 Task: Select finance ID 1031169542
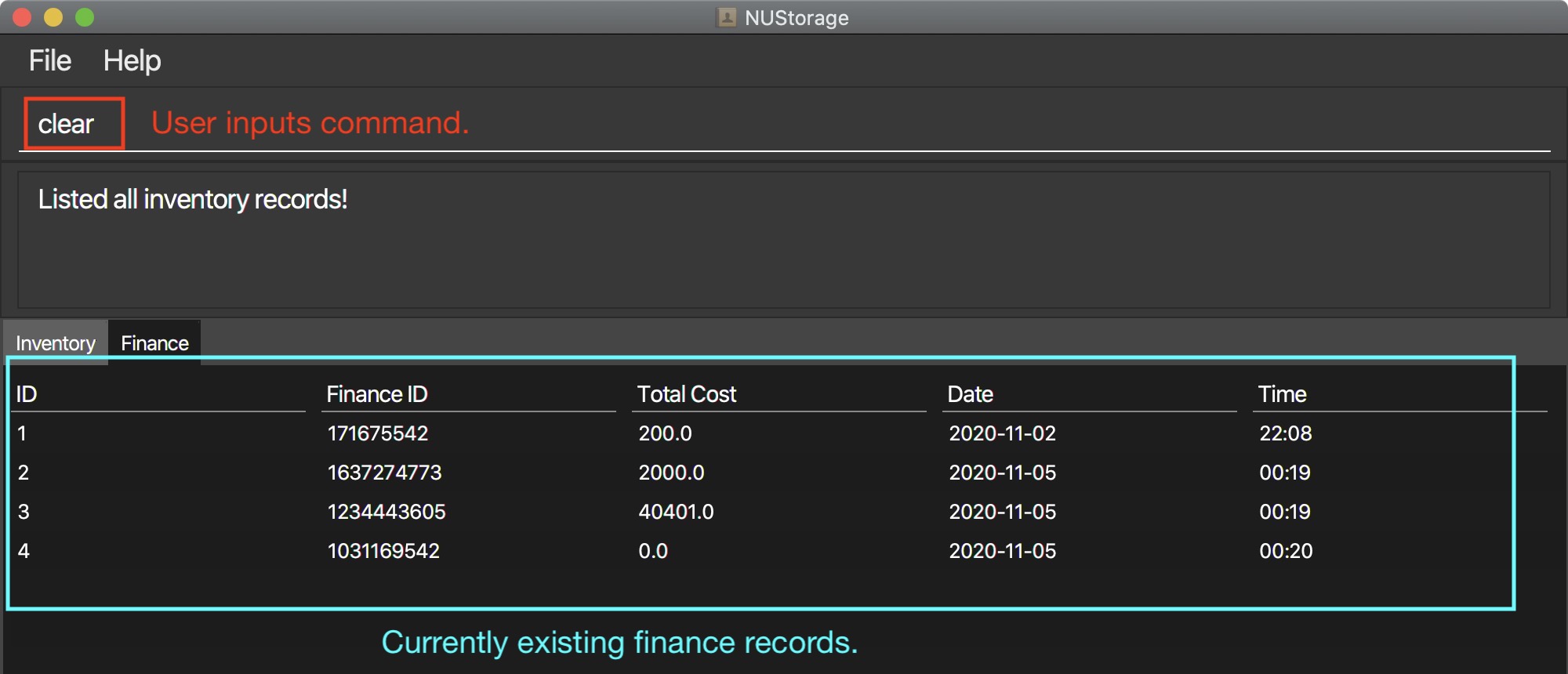coord(383,551)
